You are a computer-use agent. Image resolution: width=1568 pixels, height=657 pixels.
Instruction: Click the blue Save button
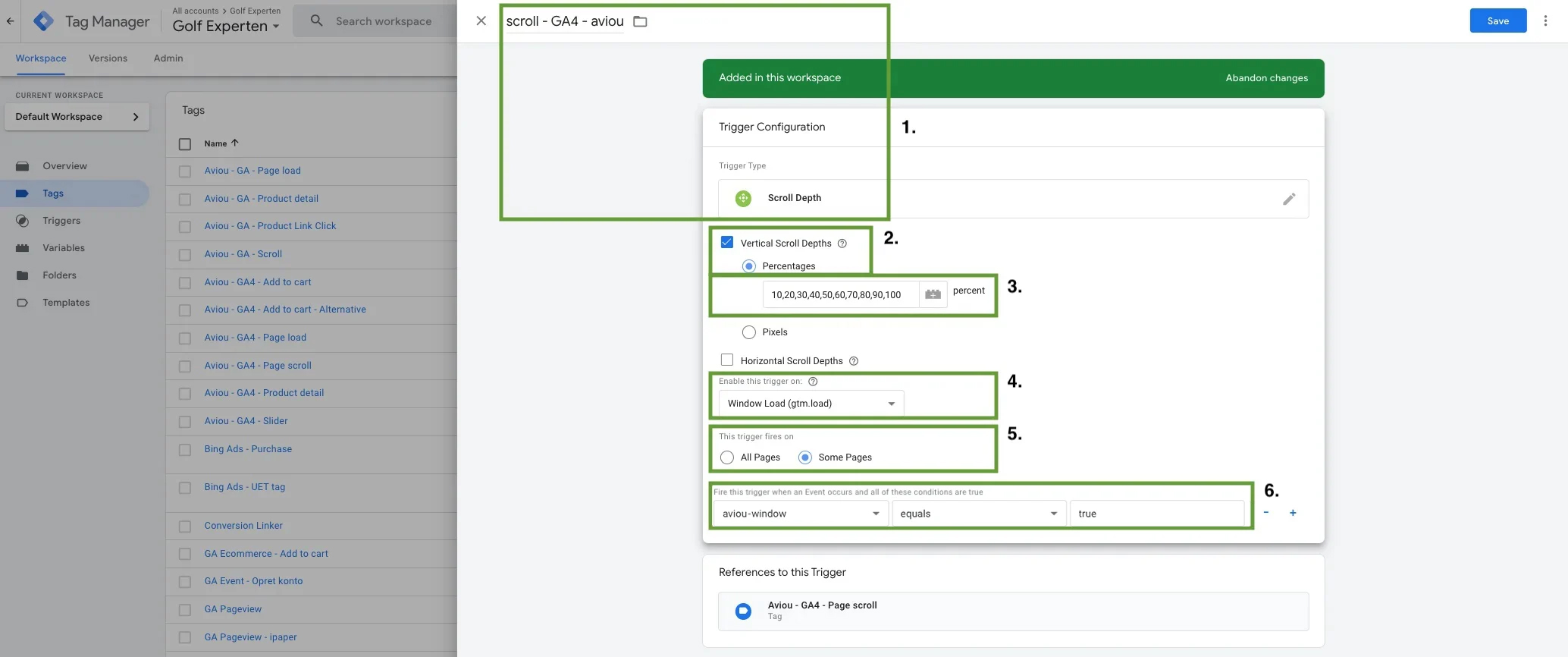(1497, 21)
